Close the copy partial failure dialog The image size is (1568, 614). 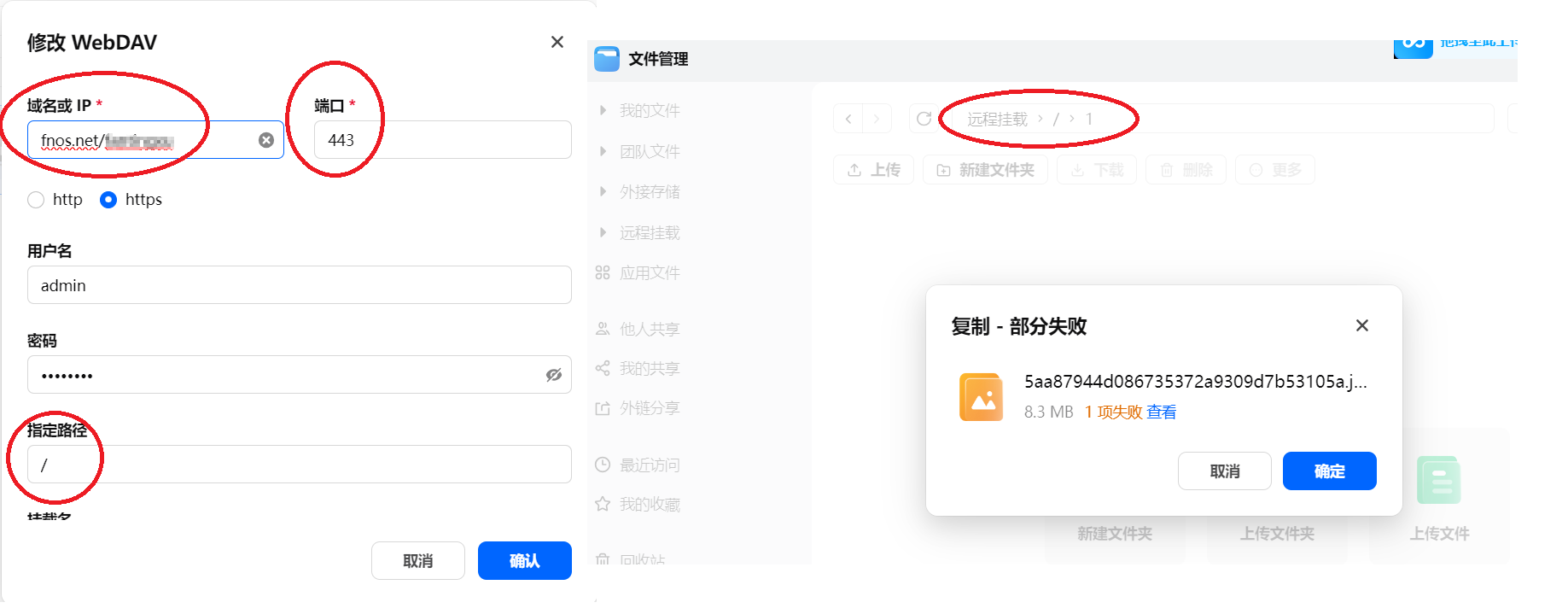1362,325
